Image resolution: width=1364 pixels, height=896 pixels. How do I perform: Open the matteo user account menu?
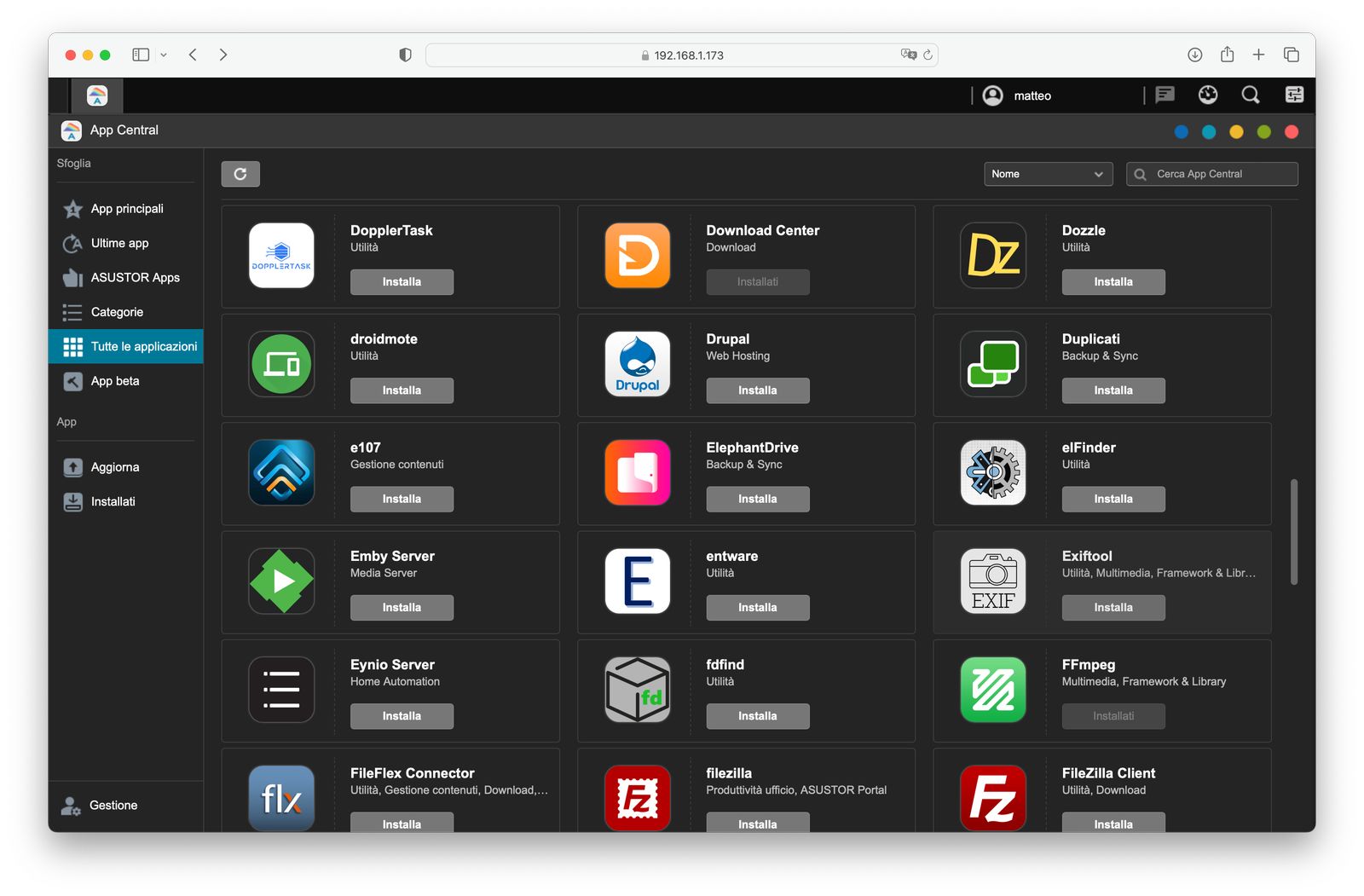(1017, 95)
